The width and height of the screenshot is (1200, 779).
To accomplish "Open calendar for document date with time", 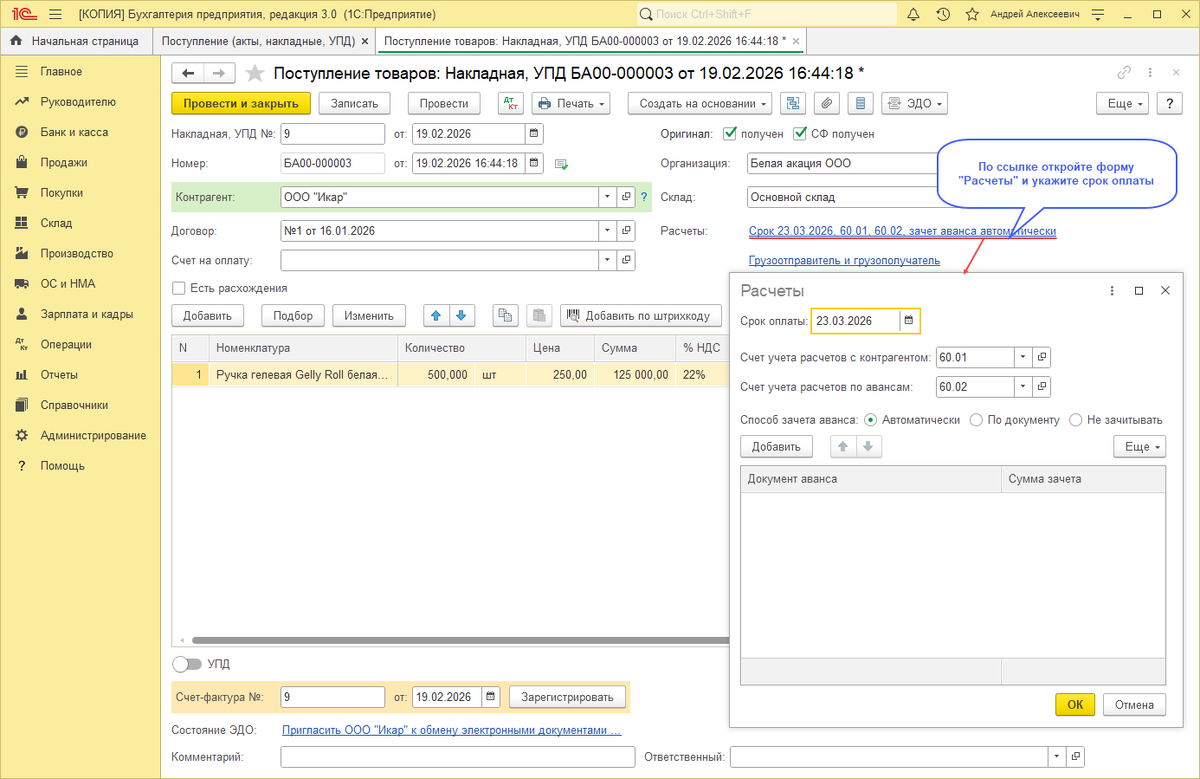I will point(534,163).
